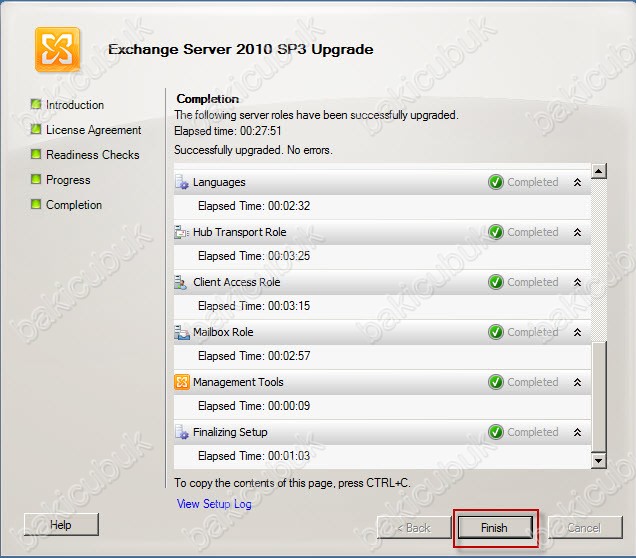Collapse the Client Access Role section
The image size is (636, 558).
click(578, 282)
